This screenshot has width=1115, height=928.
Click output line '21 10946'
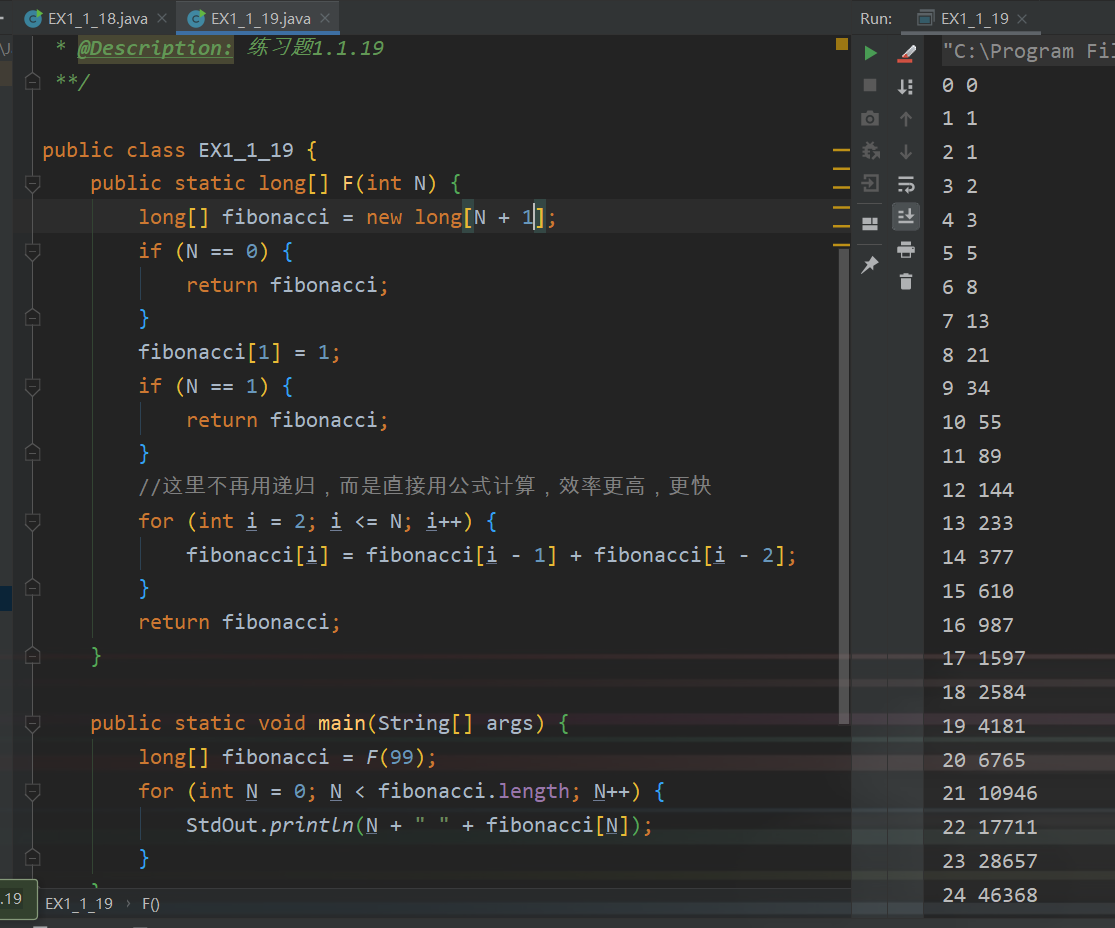[x=990, y=793]
